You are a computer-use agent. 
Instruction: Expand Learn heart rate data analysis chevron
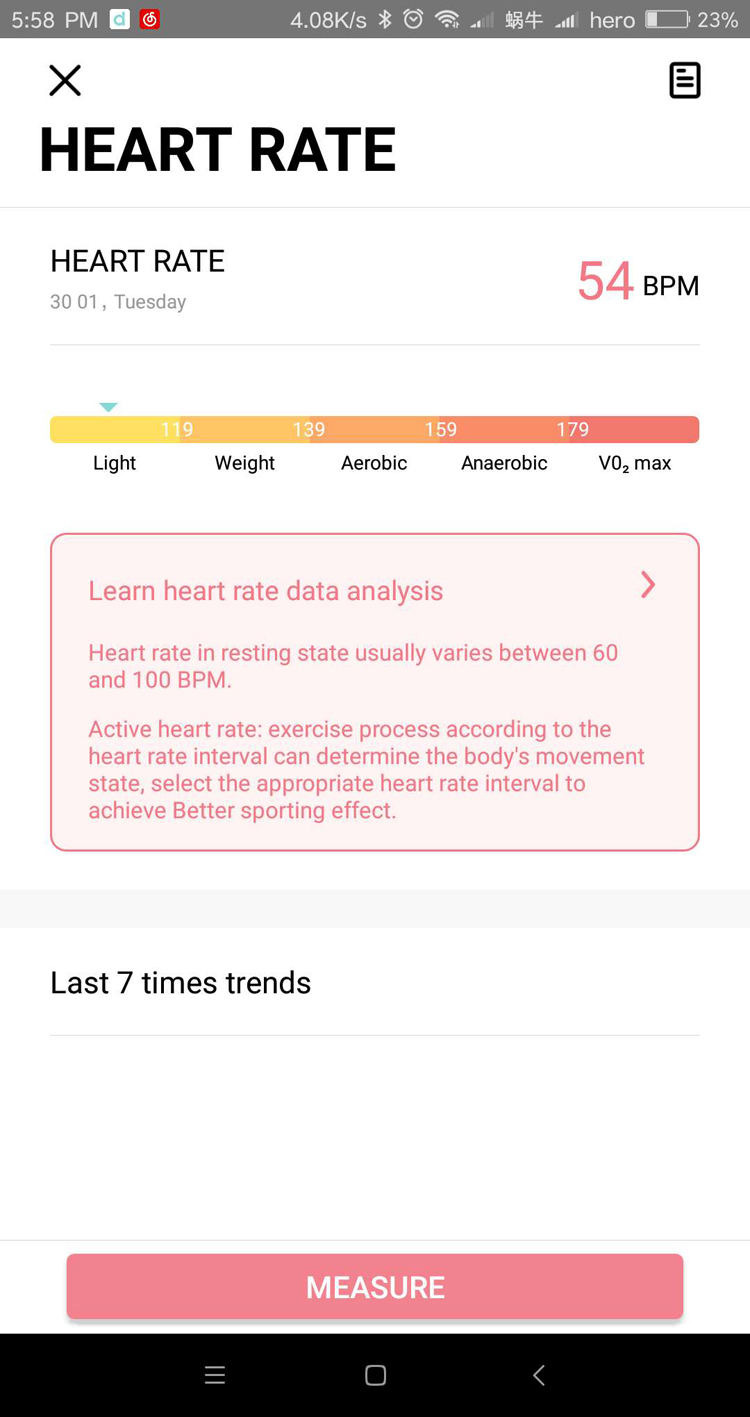648,585
